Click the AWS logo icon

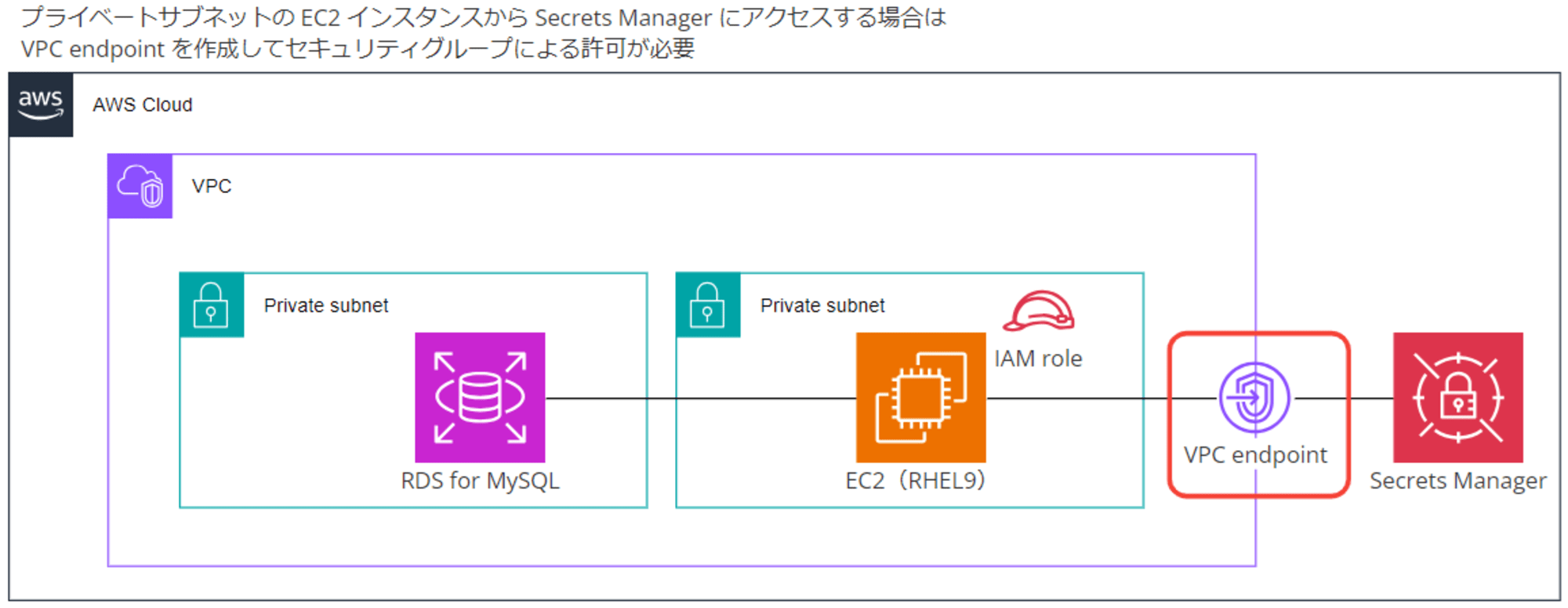[x=41, y=104]
